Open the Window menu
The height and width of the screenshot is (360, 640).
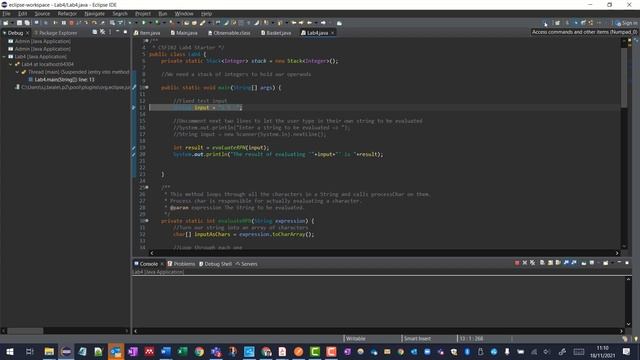tap(184, 13)
